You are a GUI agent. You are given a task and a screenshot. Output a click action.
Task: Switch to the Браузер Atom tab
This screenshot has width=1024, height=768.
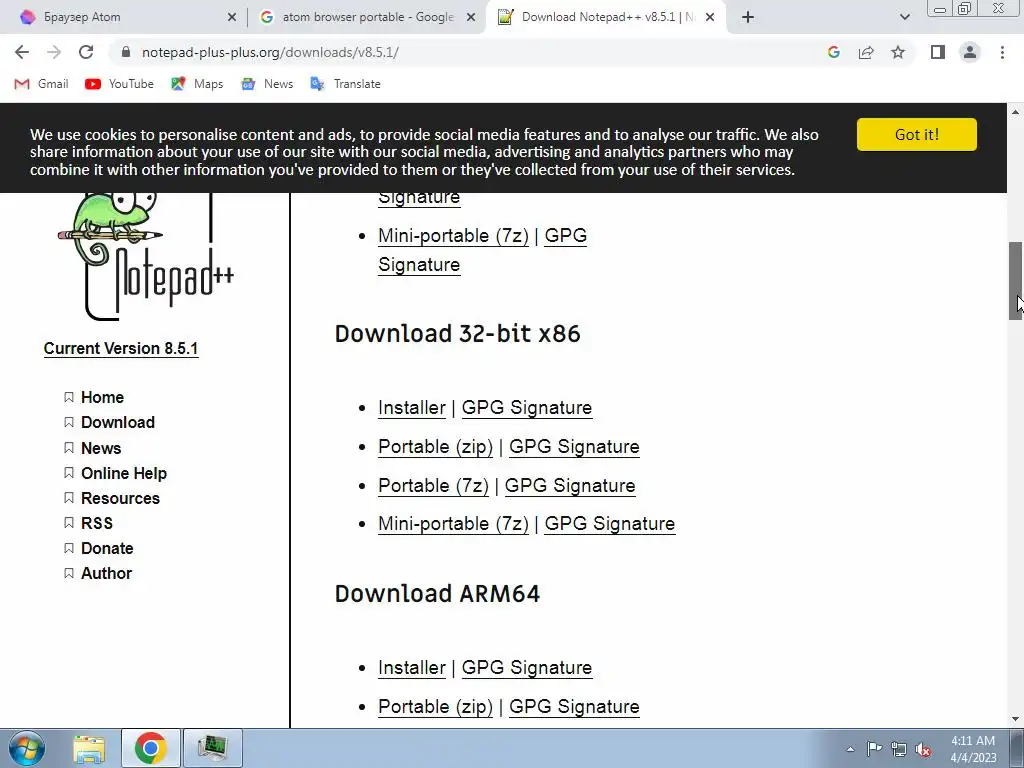pos(124,17)
